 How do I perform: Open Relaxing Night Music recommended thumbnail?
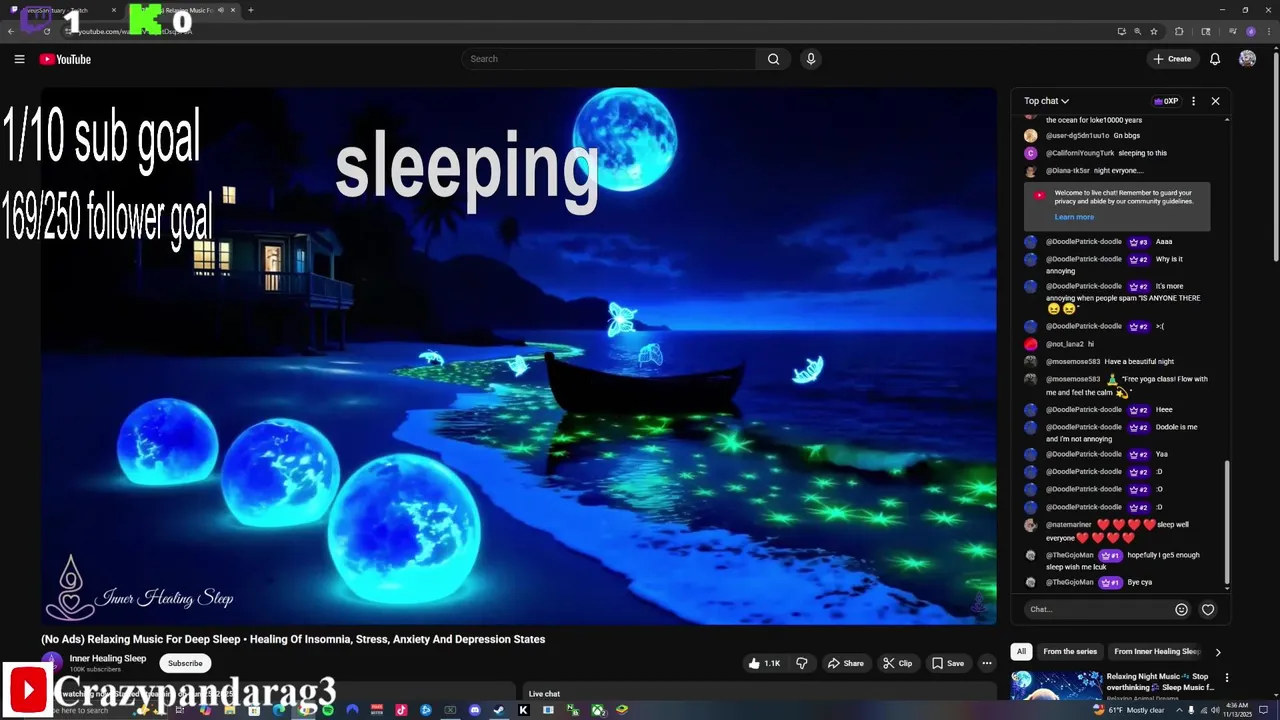coord(1055,685)
